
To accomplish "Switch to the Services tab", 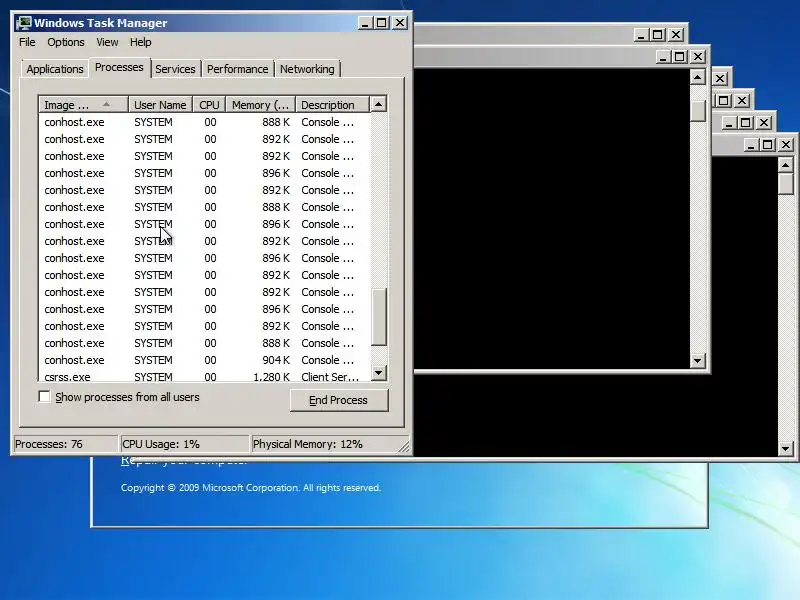I will pyautogui.click(x=175, y=69).
